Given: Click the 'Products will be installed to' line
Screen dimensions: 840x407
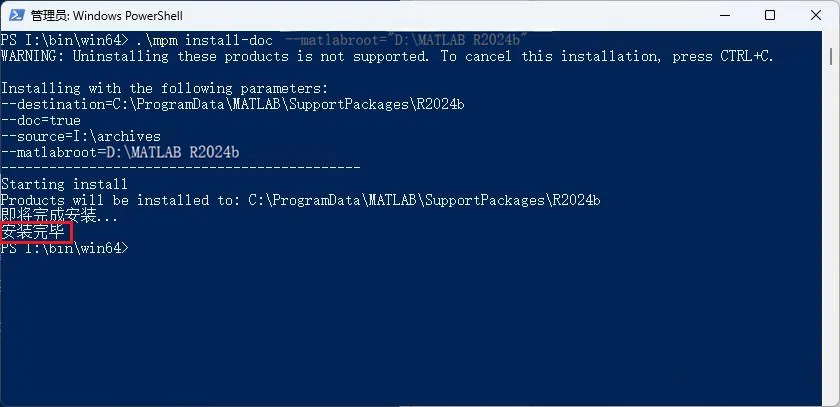Looking at the screenshot, I should (x=301, y=200).
